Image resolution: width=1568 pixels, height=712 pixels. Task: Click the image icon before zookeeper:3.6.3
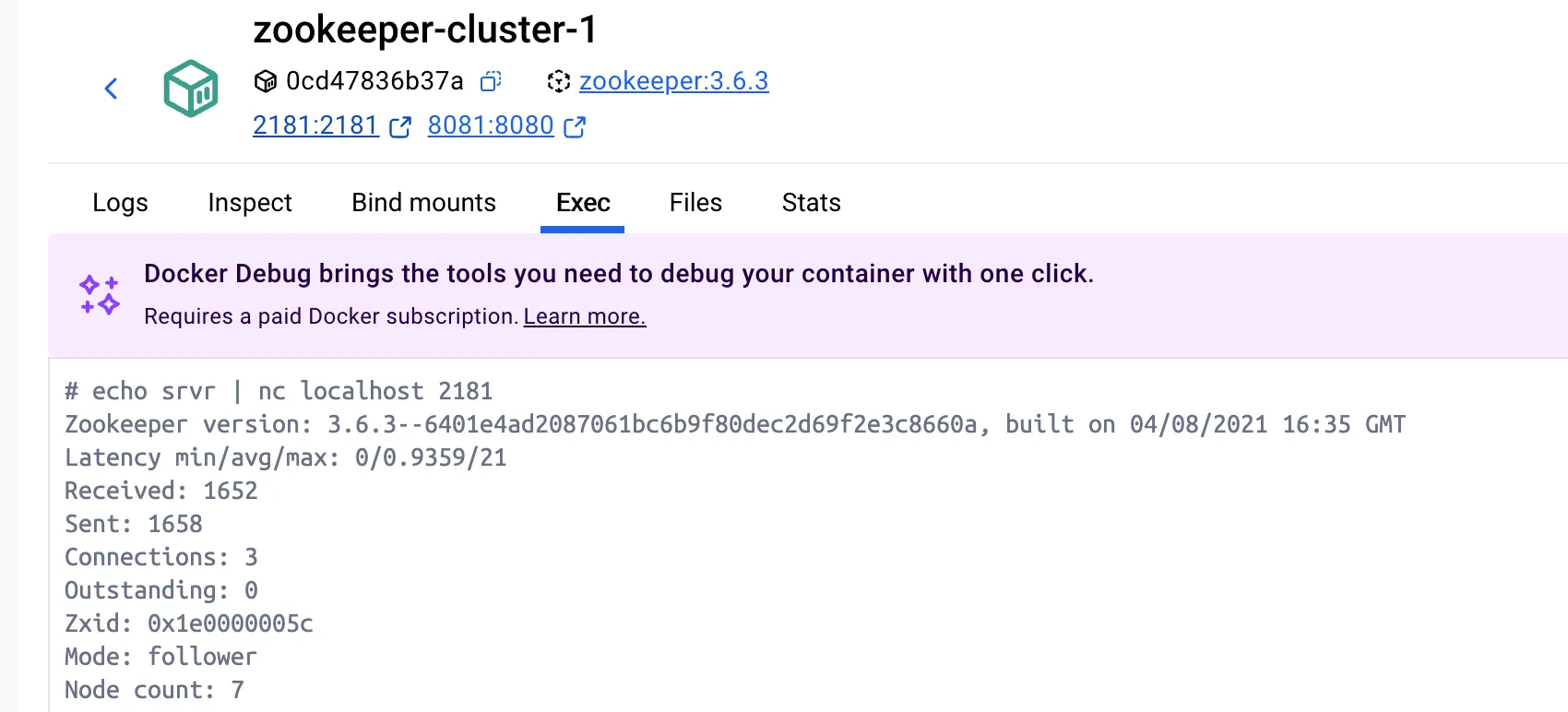559,81
